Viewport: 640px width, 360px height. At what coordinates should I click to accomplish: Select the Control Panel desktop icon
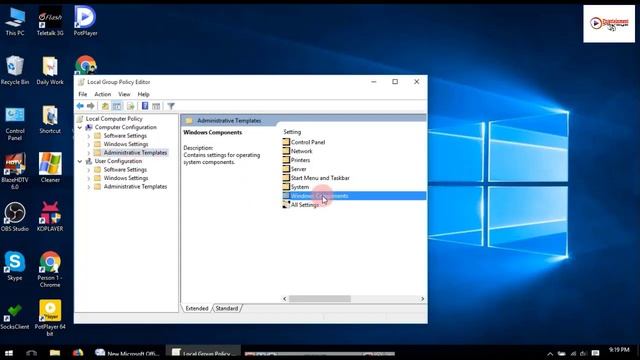15,123
